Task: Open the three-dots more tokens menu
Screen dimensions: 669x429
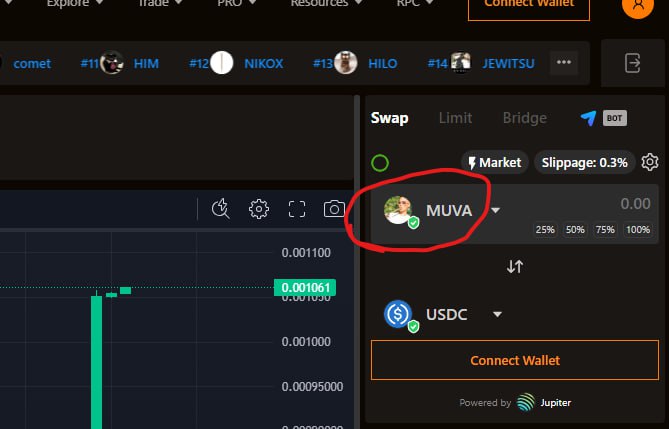Action: tap(564, 63)
